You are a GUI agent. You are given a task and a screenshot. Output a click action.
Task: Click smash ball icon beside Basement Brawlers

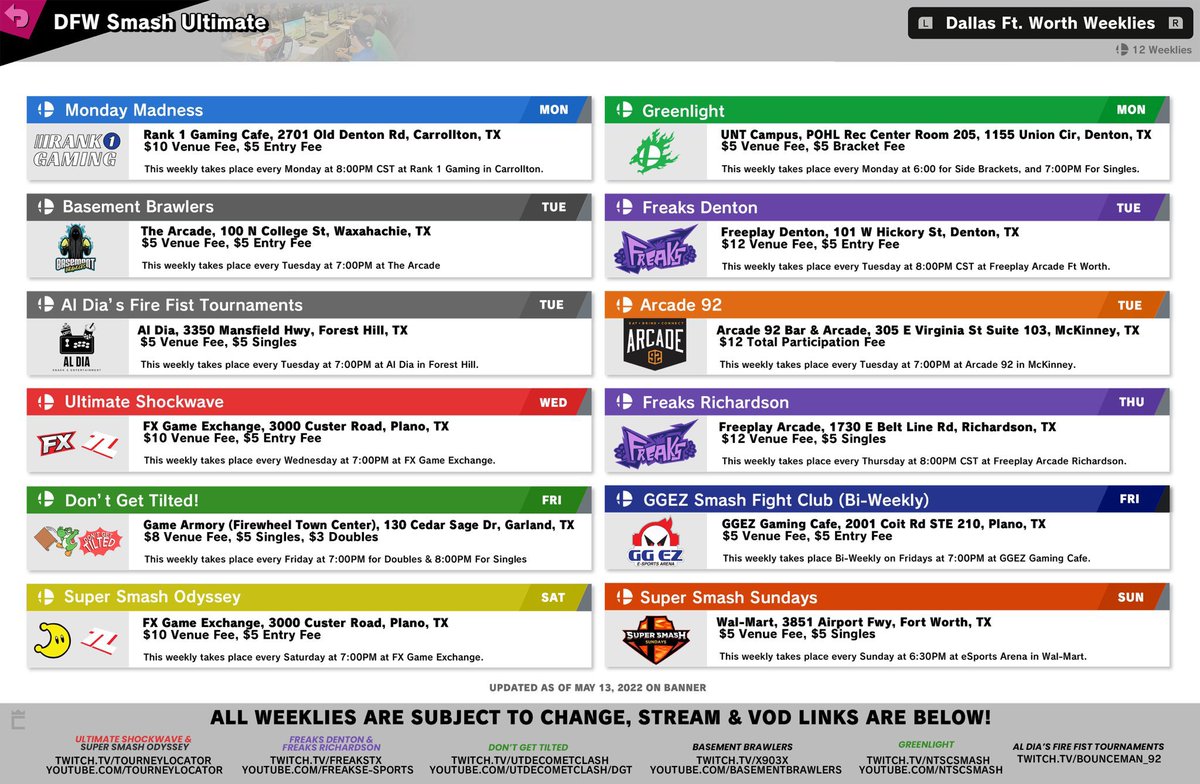[x=44, y=207]
